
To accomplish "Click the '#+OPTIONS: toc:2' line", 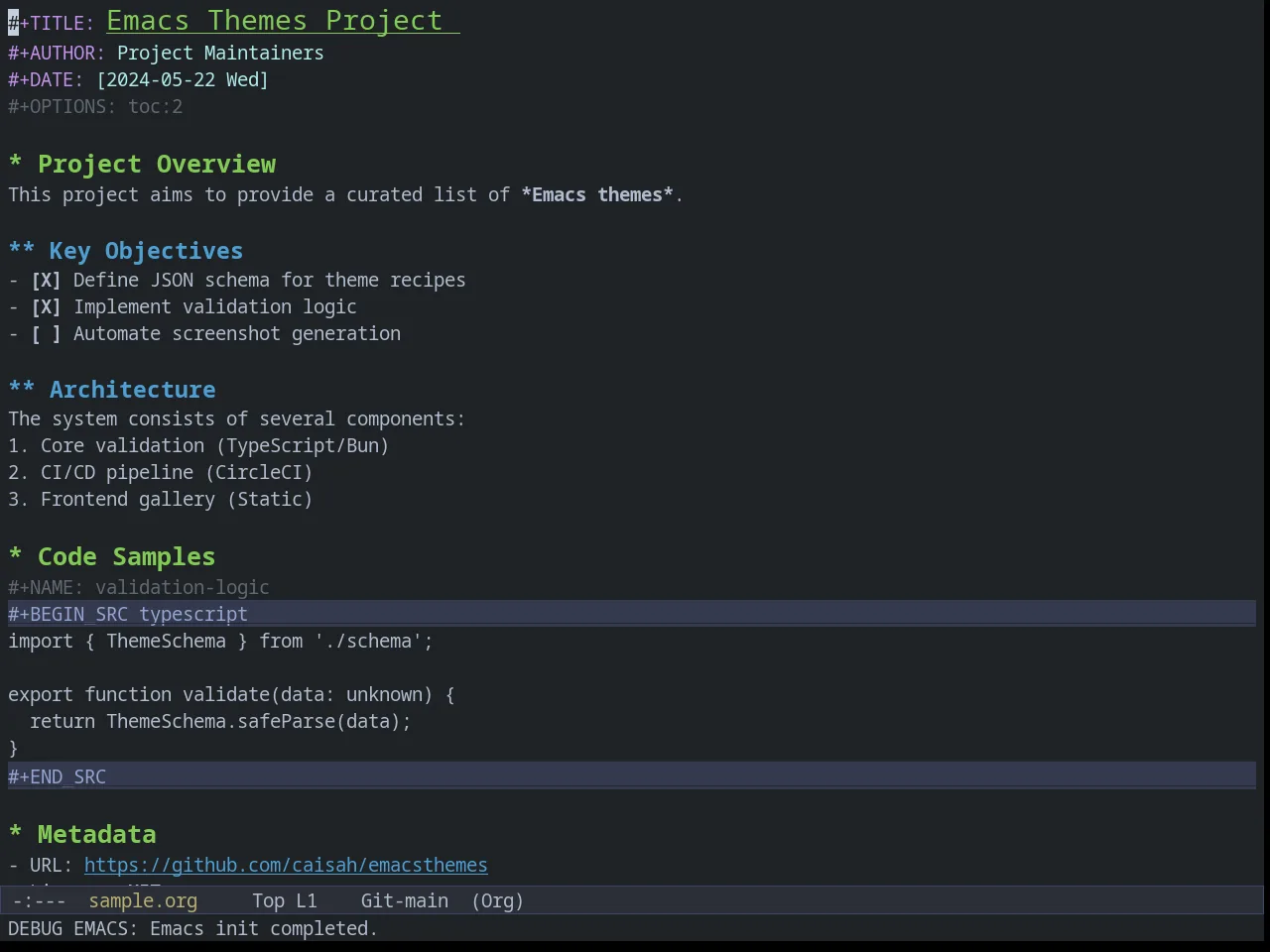I will click(95, 106).
